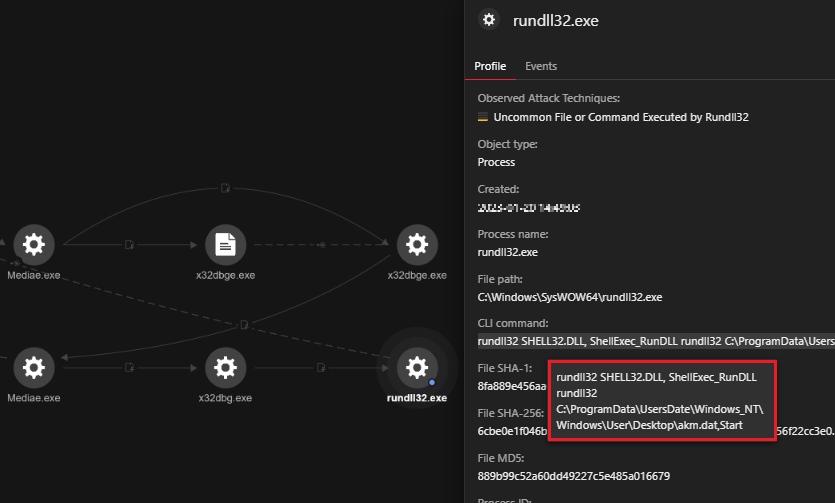Click the yellow severity icon beside attack technique
The height and width of the screenshot is (503, 835).
[484, 117]
